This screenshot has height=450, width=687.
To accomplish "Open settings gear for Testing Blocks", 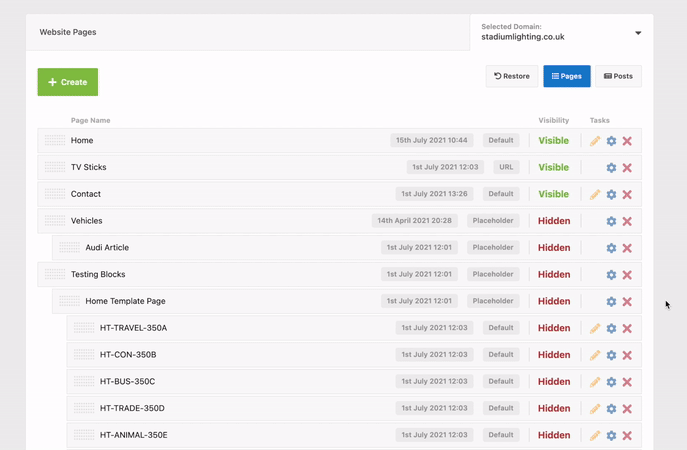I will (611, 274).
